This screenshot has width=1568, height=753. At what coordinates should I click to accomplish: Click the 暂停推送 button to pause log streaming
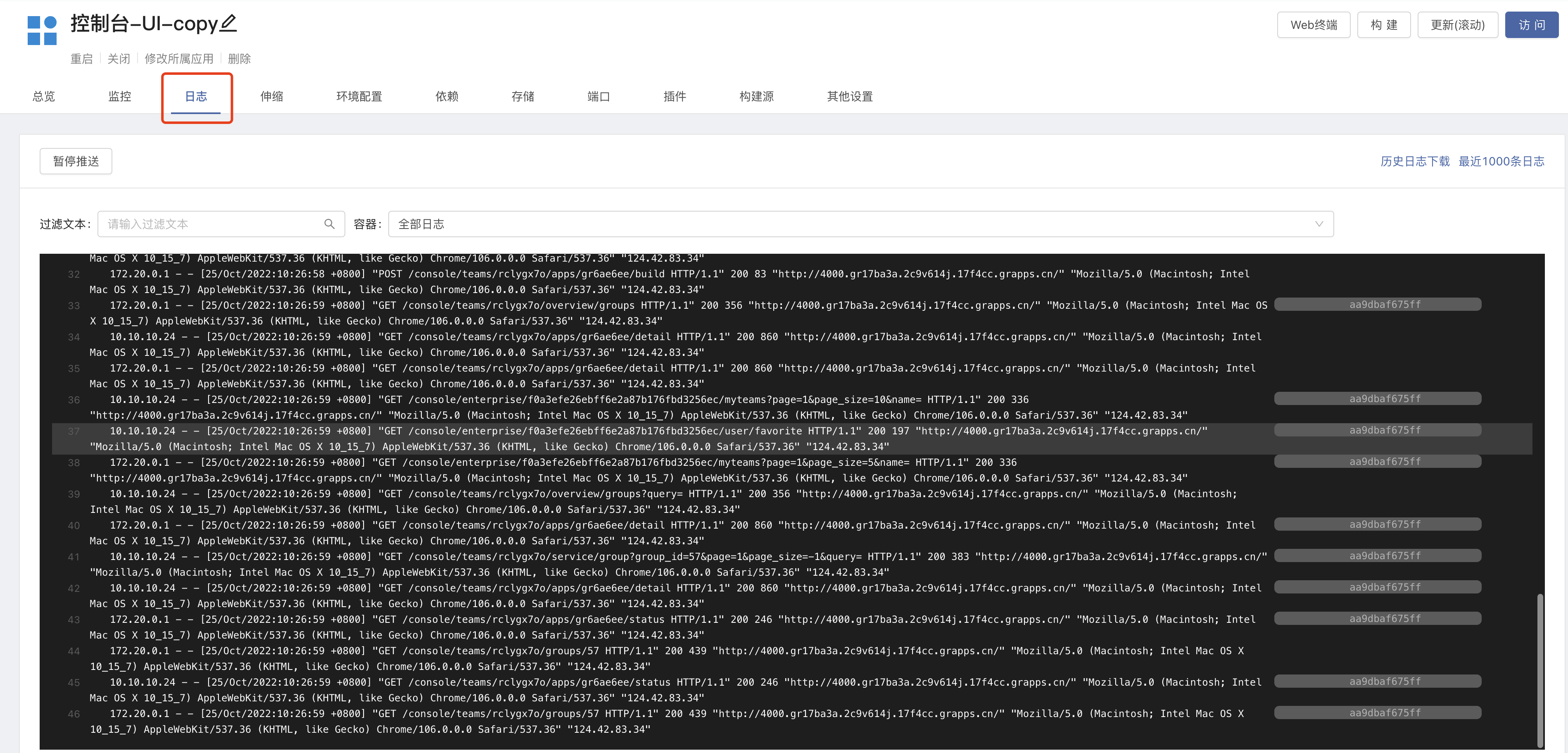click(x=76, y=161)
